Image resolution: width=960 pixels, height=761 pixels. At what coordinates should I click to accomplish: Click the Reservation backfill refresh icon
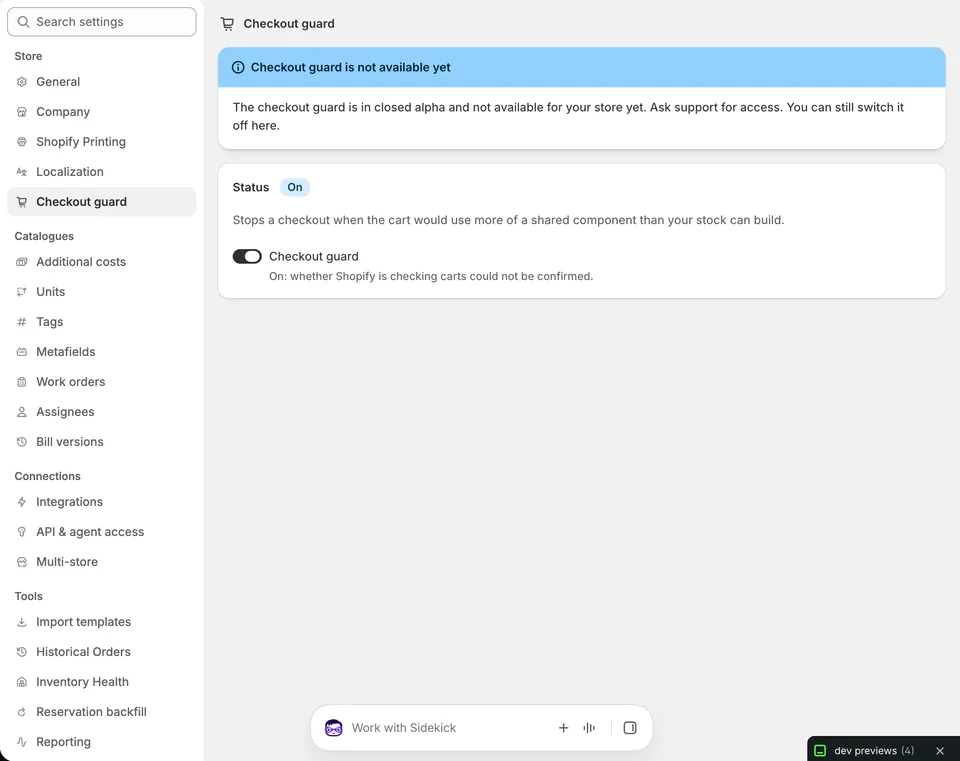pos(22,711)
